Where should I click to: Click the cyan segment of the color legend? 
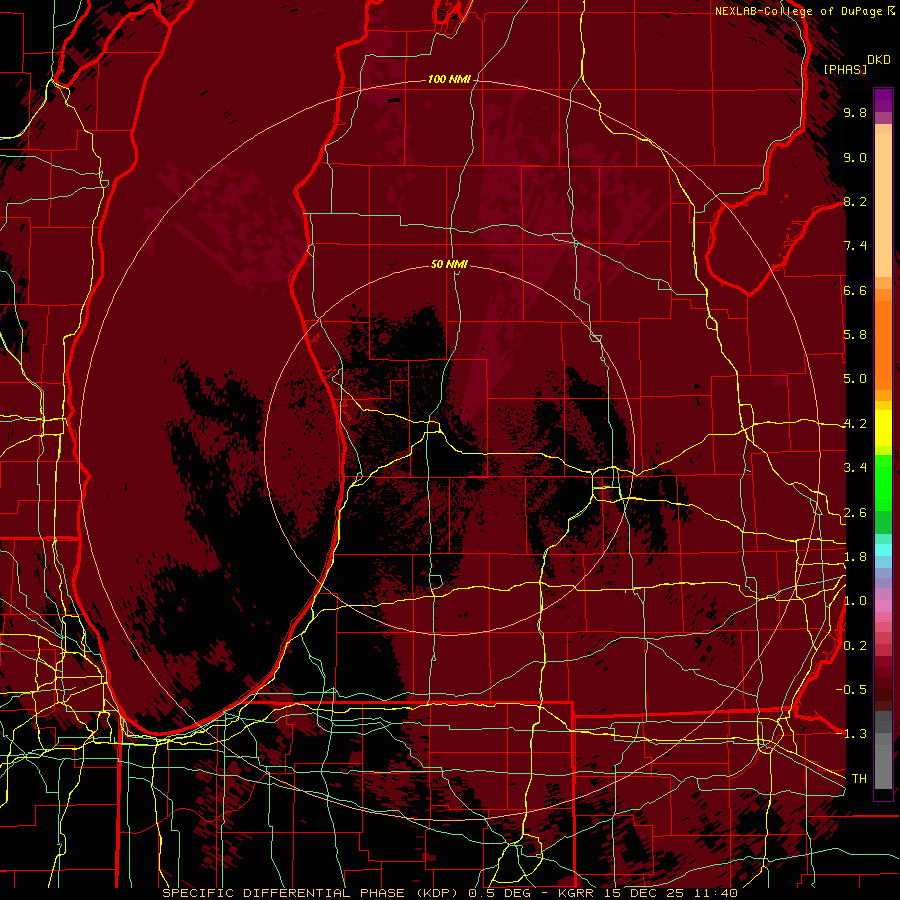[x=883, y=550]
